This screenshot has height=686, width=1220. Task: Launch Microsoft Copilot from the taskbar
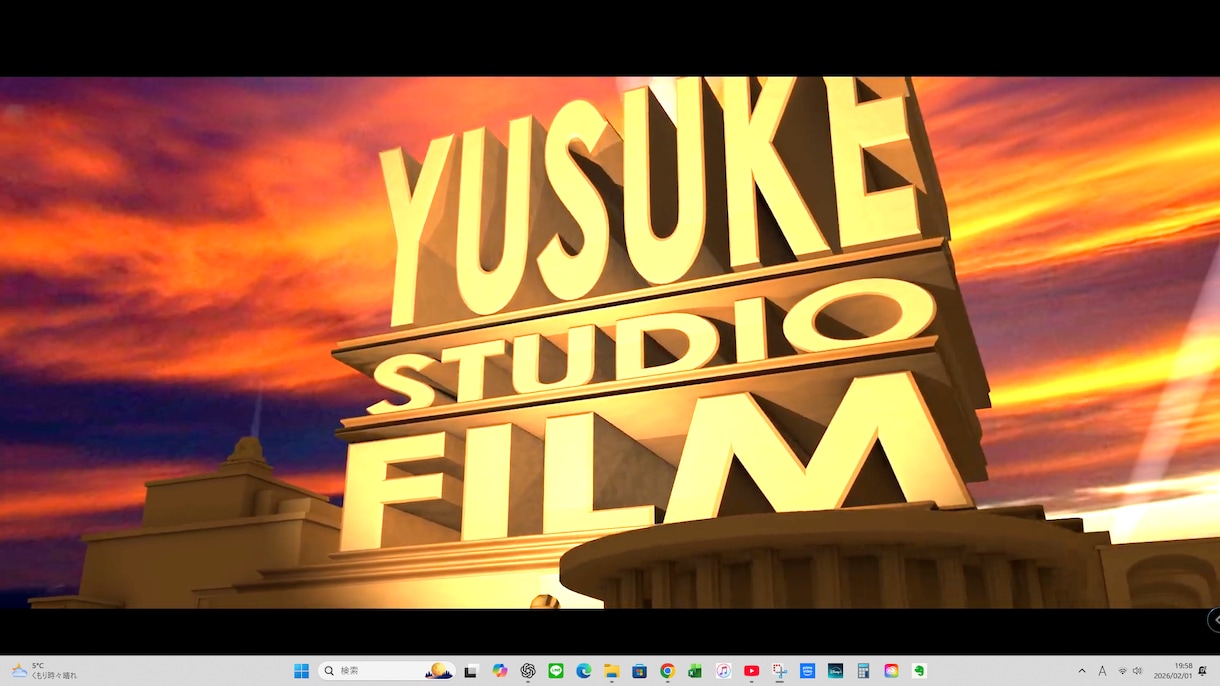click(500, 671)
